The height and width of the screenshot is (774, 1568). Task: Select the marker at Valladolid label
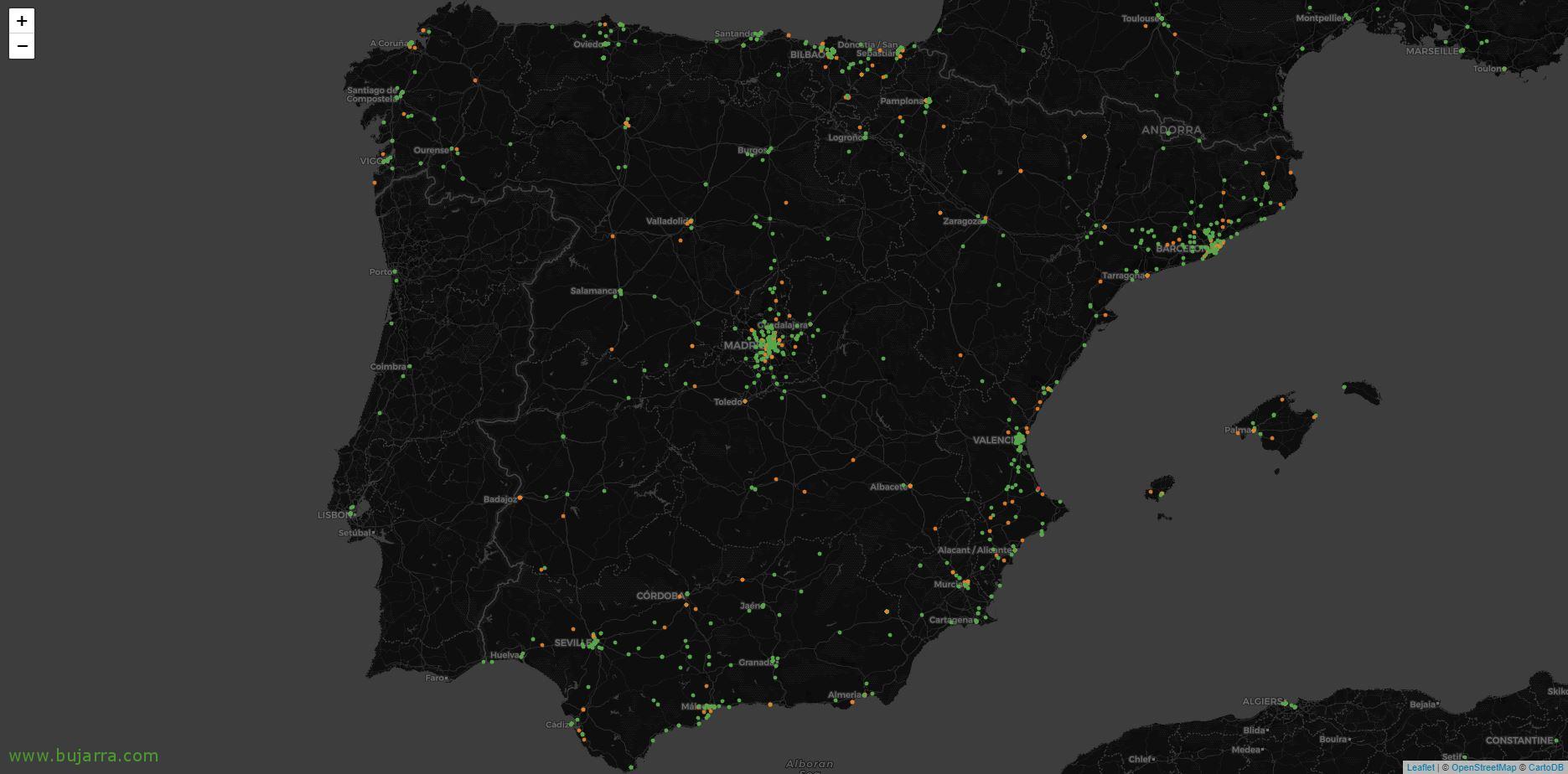(690, 222)
